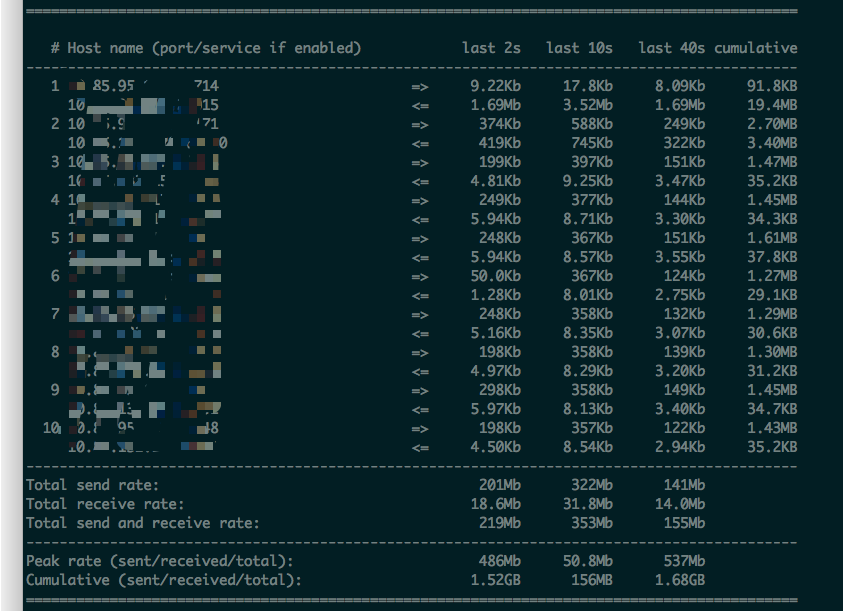Image resolution: width=843 pixels, height=611 pixels.
Task: Click the 'last 10s' column header
Action: pos(579,48)
